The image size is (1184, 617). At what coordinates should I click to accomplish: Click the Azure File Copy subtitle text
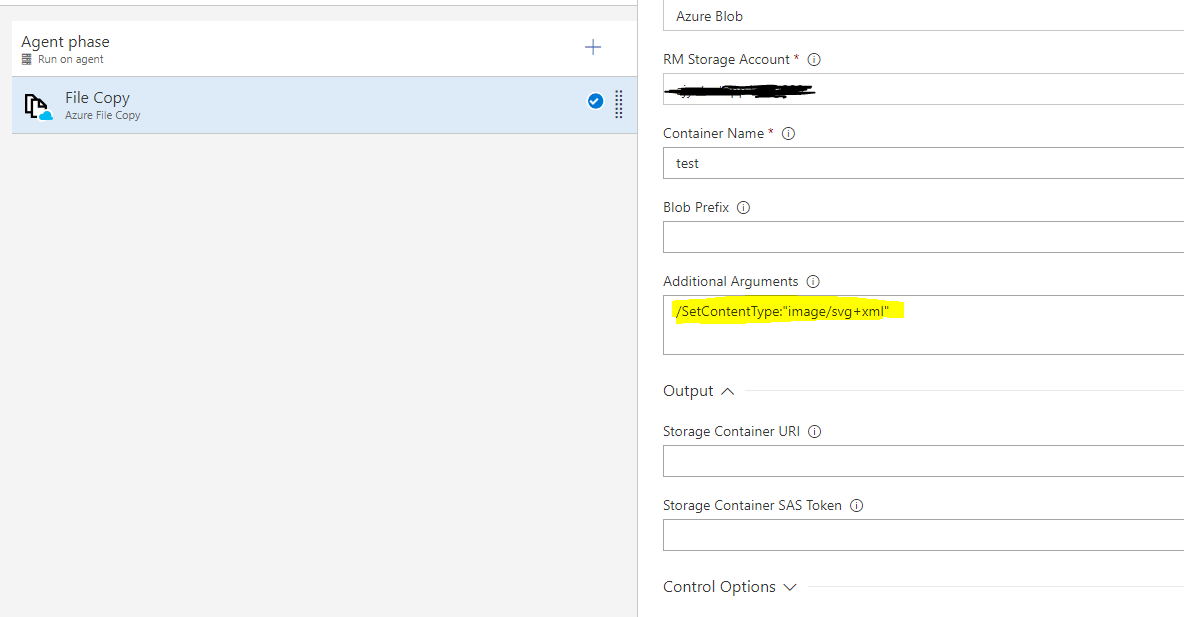pyautogui.click(x=103, y=116)
